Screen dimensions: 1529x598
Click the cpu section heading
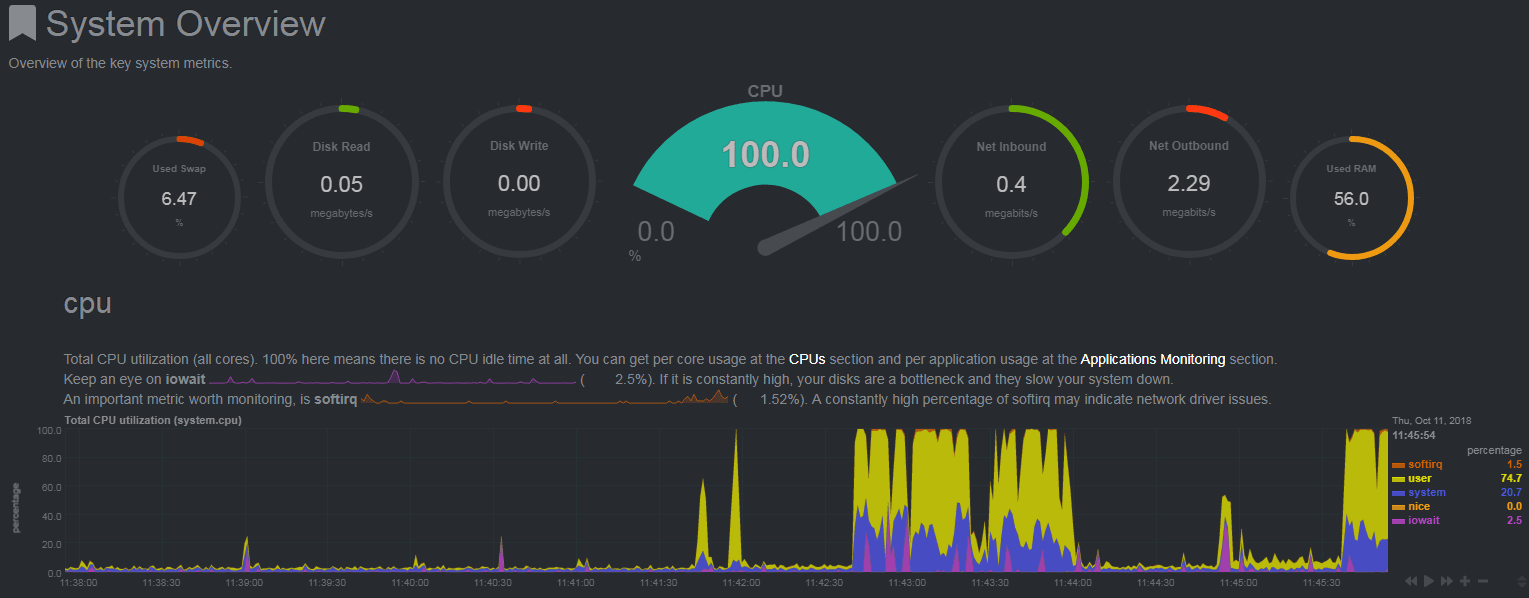click(87, 304)
